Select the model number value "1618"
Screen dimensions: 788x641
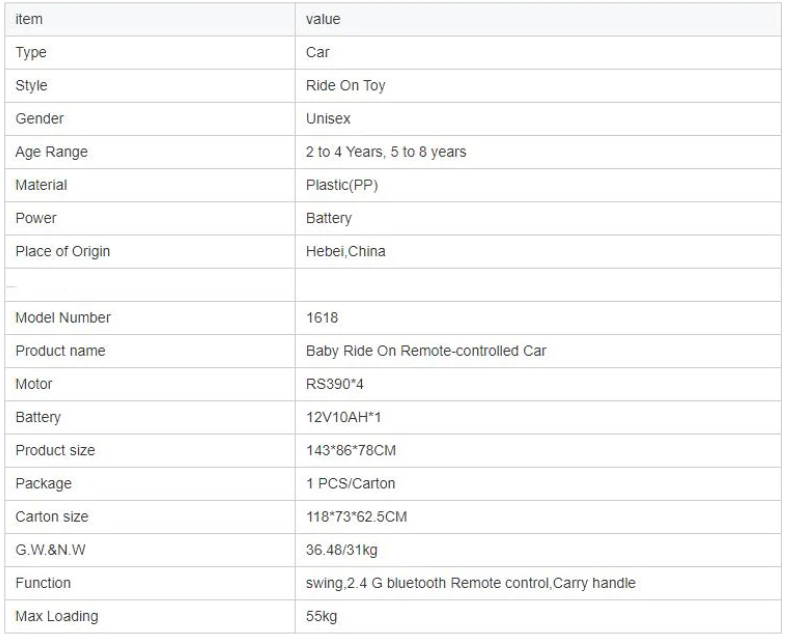pyautogui.click(x=322, y=318)
